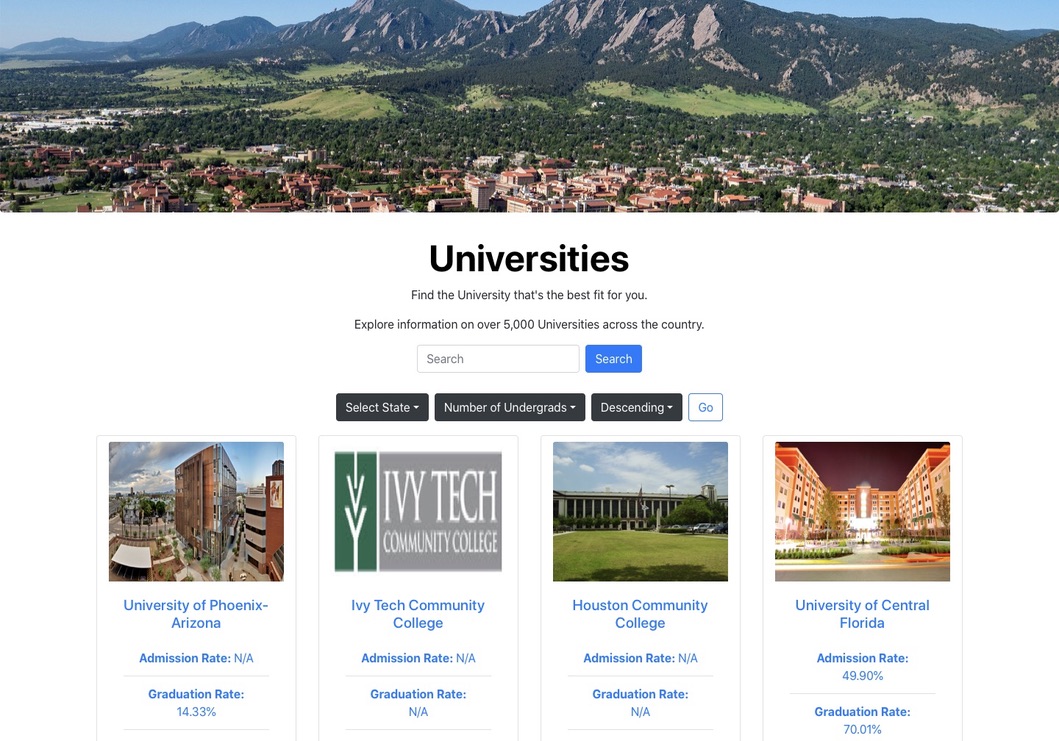This screenshot has width=1059, height=741.
Task: Click the Ivy Tech Community College logo
Action: [x=418, y=511]
